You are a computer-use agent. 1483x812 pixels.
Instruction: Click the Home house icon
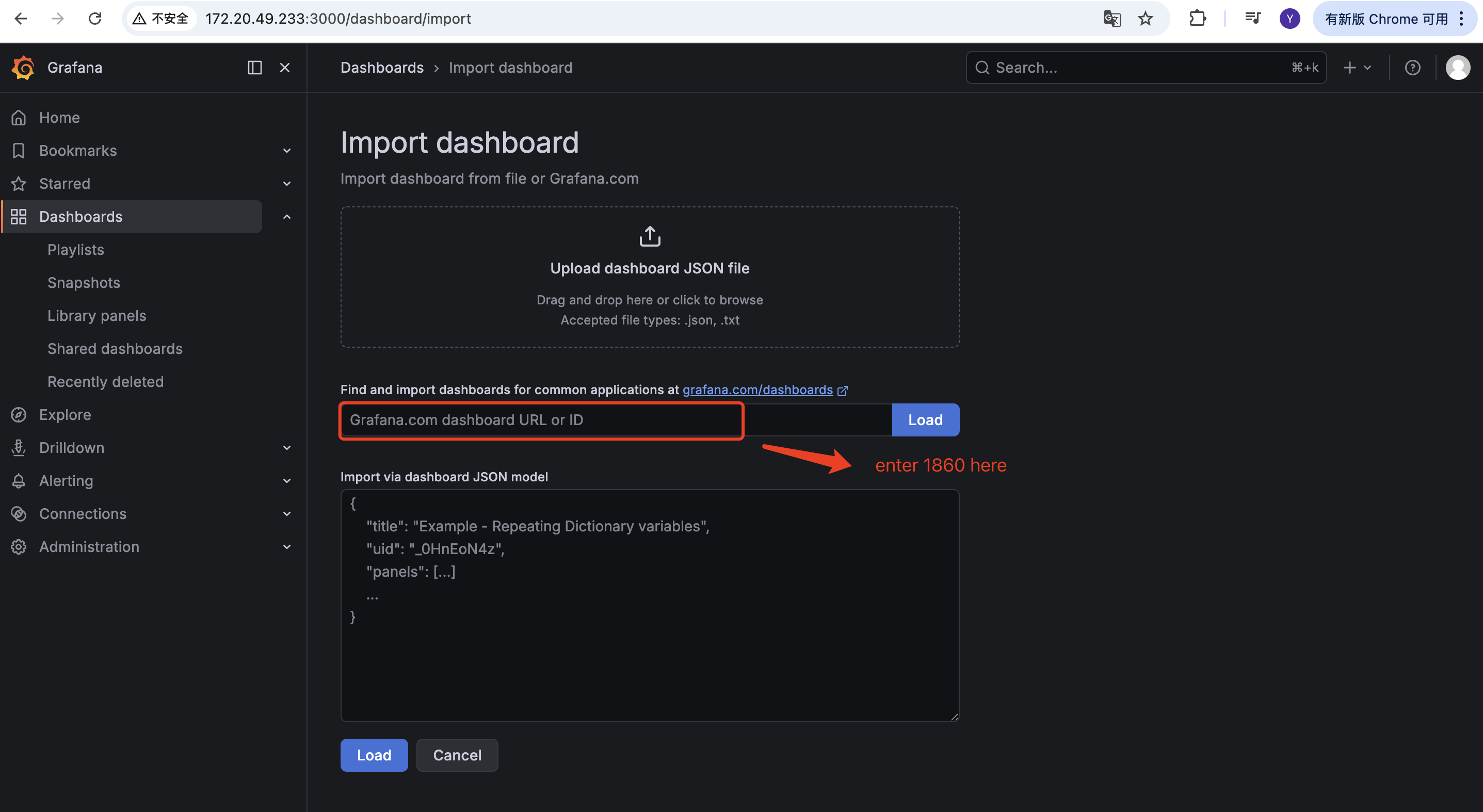point(19,118)
